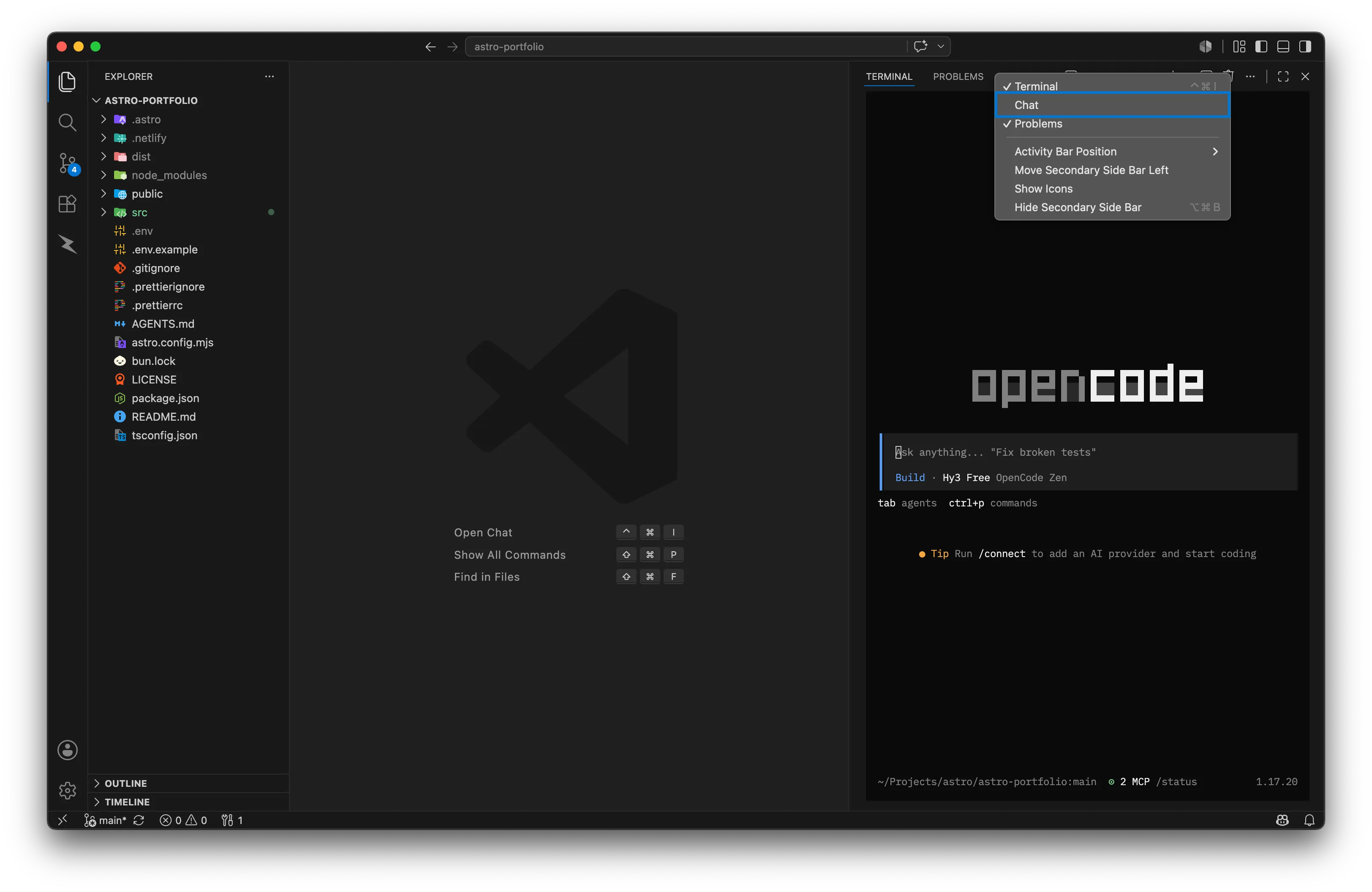Viewport: 1372px width, 892px height.
Task: Click Find in Files on welcome screen
Action: (487, 577)
